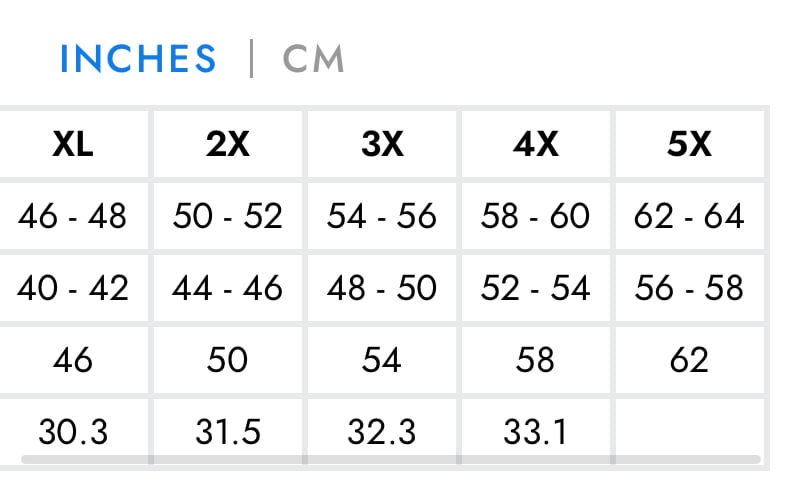Viewport: 786px width, 481px height.
Task: Click the 46 - 48 cell under XL
Action: [x=73, y=216]
